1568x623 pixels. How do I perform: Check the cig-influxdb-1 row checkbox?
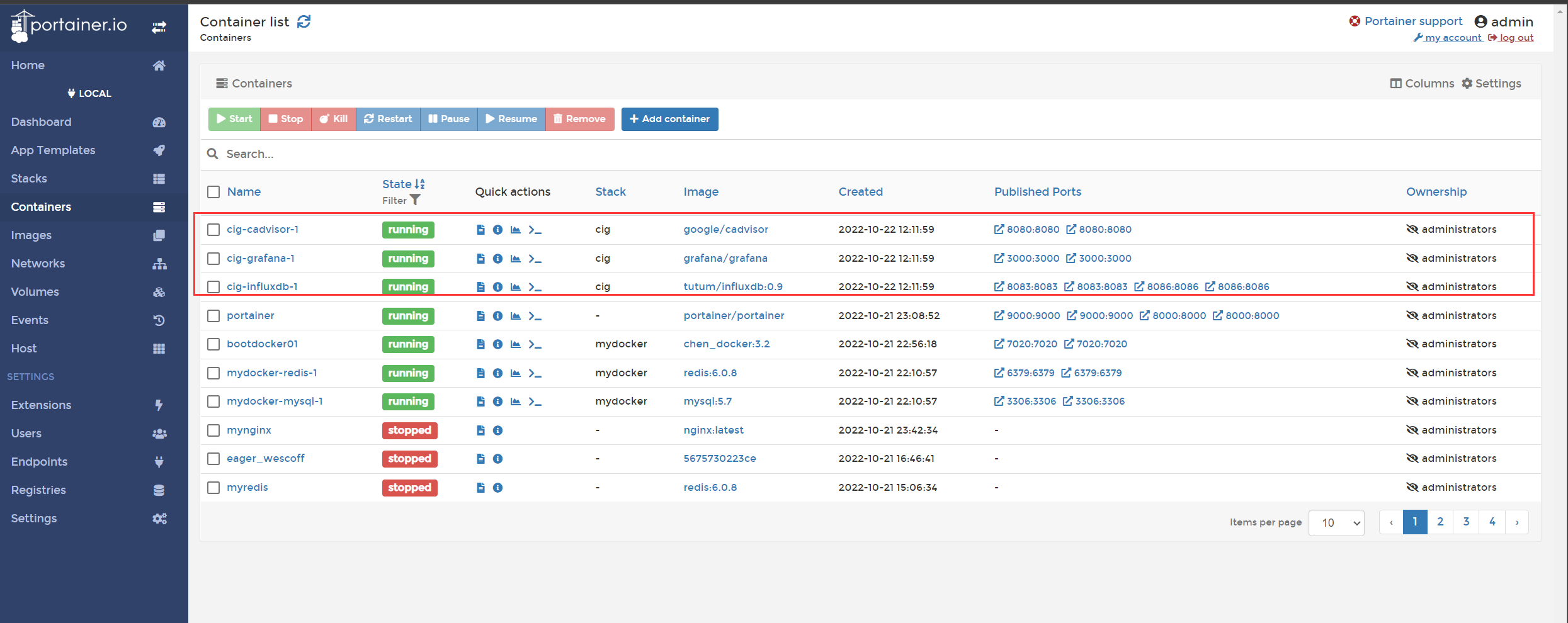(213, 287)
